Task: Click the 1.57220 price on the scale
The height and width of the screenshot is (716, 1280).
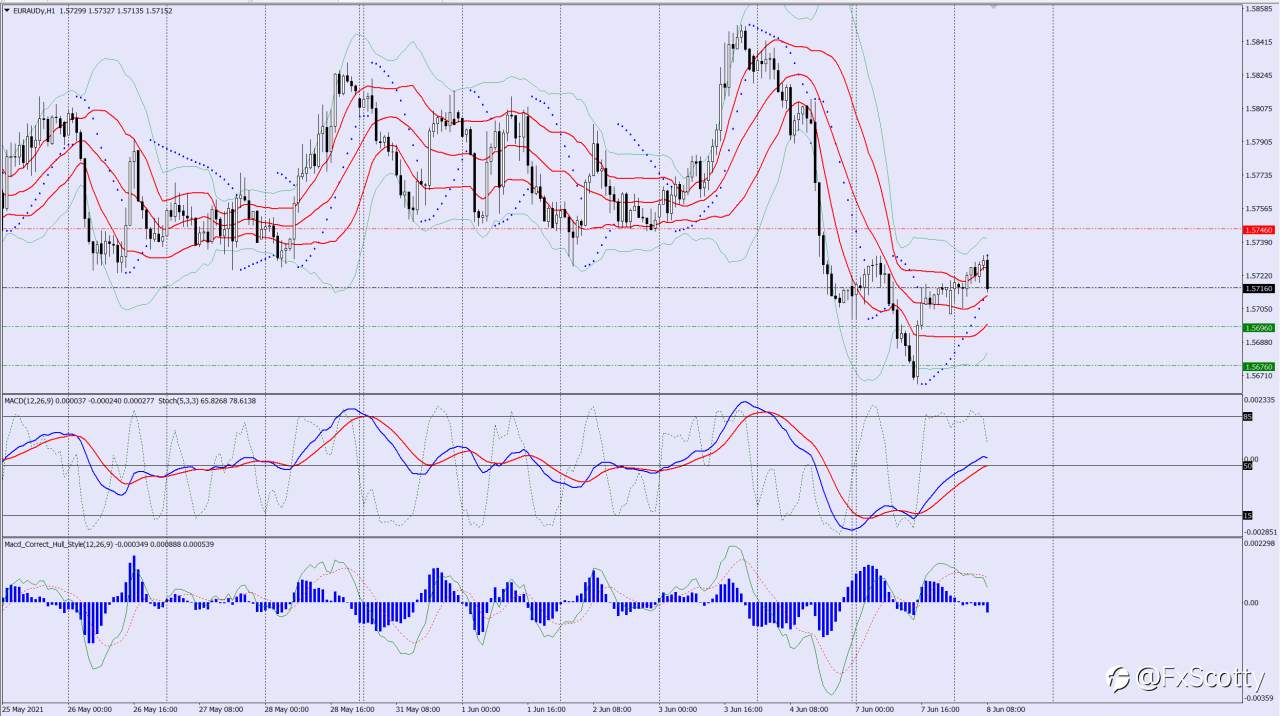Action: (x=1259, y=275)
